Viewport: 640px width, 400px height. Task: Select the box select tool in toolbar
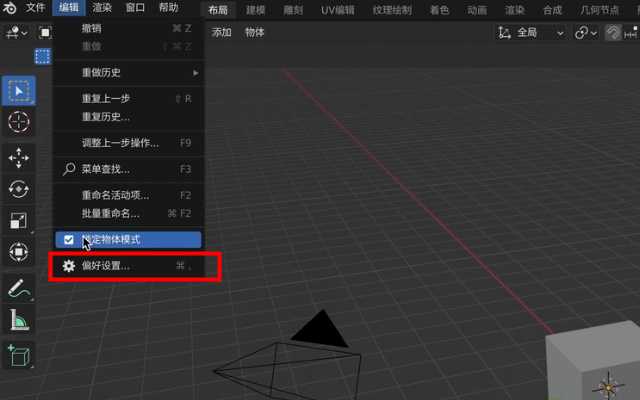(x=19, y=90)
